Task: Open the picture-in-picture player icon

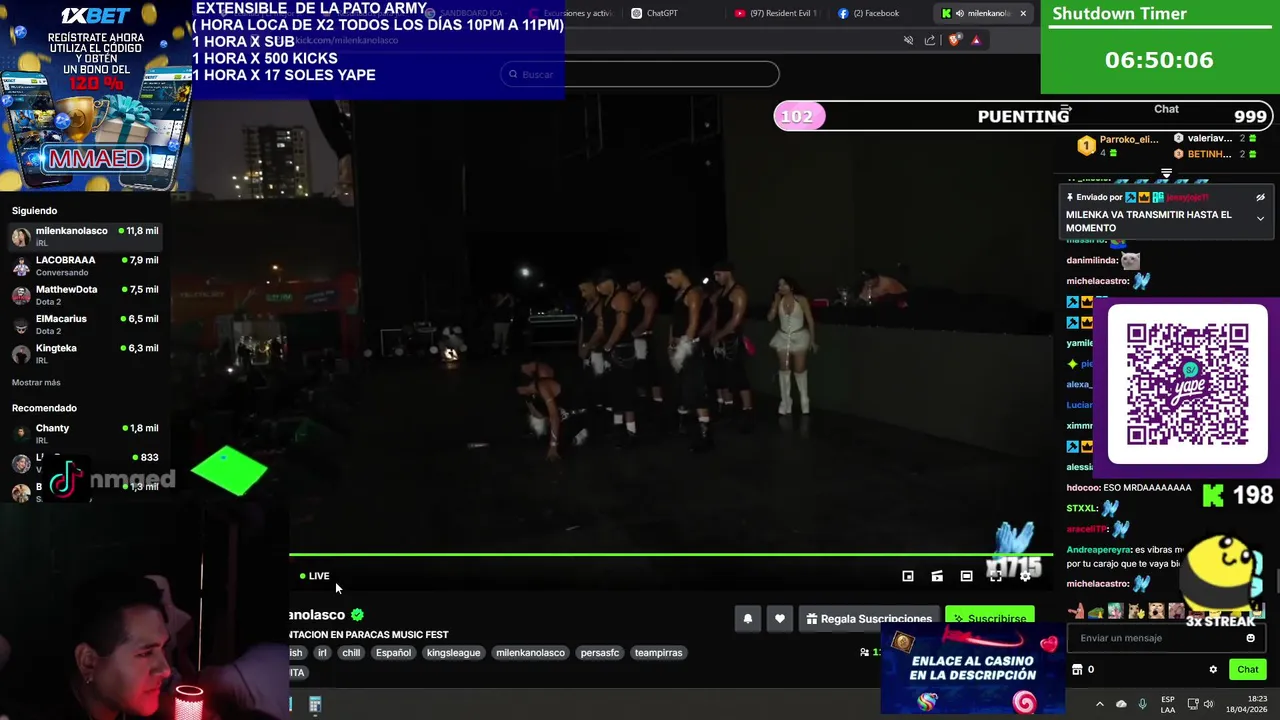Action: tap(908, 576)
